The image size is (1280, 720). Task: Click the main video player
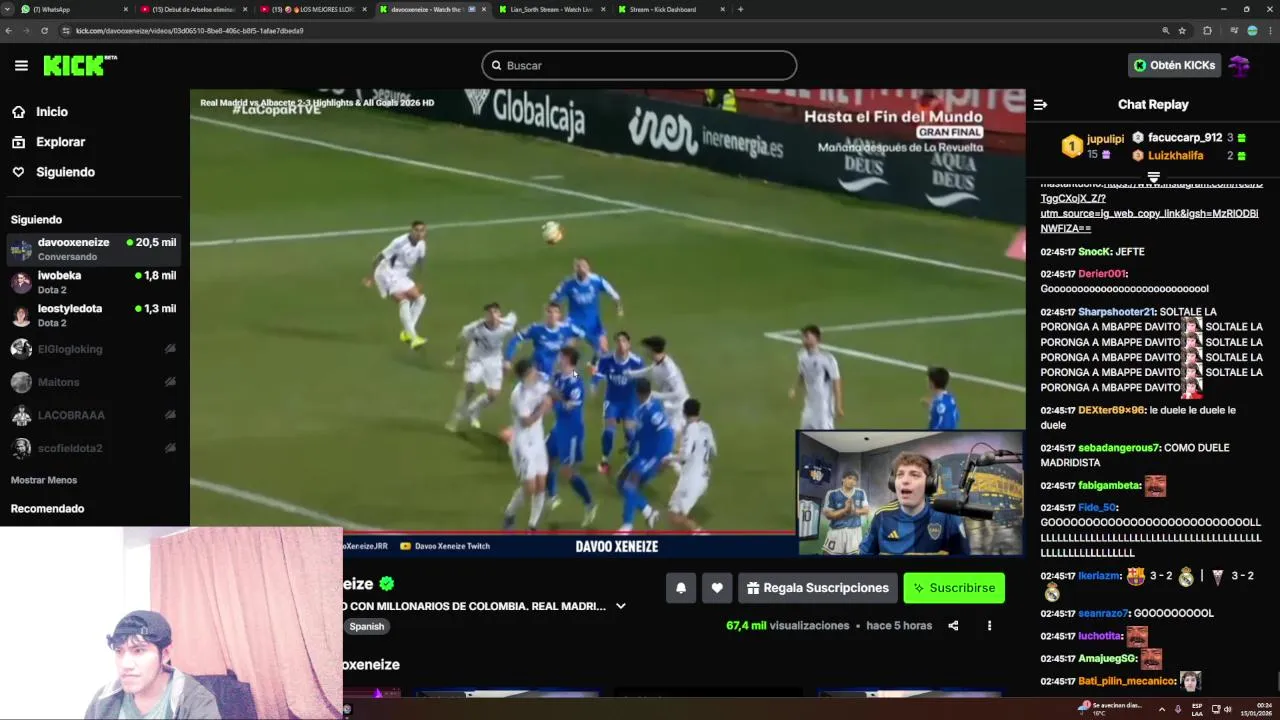(607, 322)
